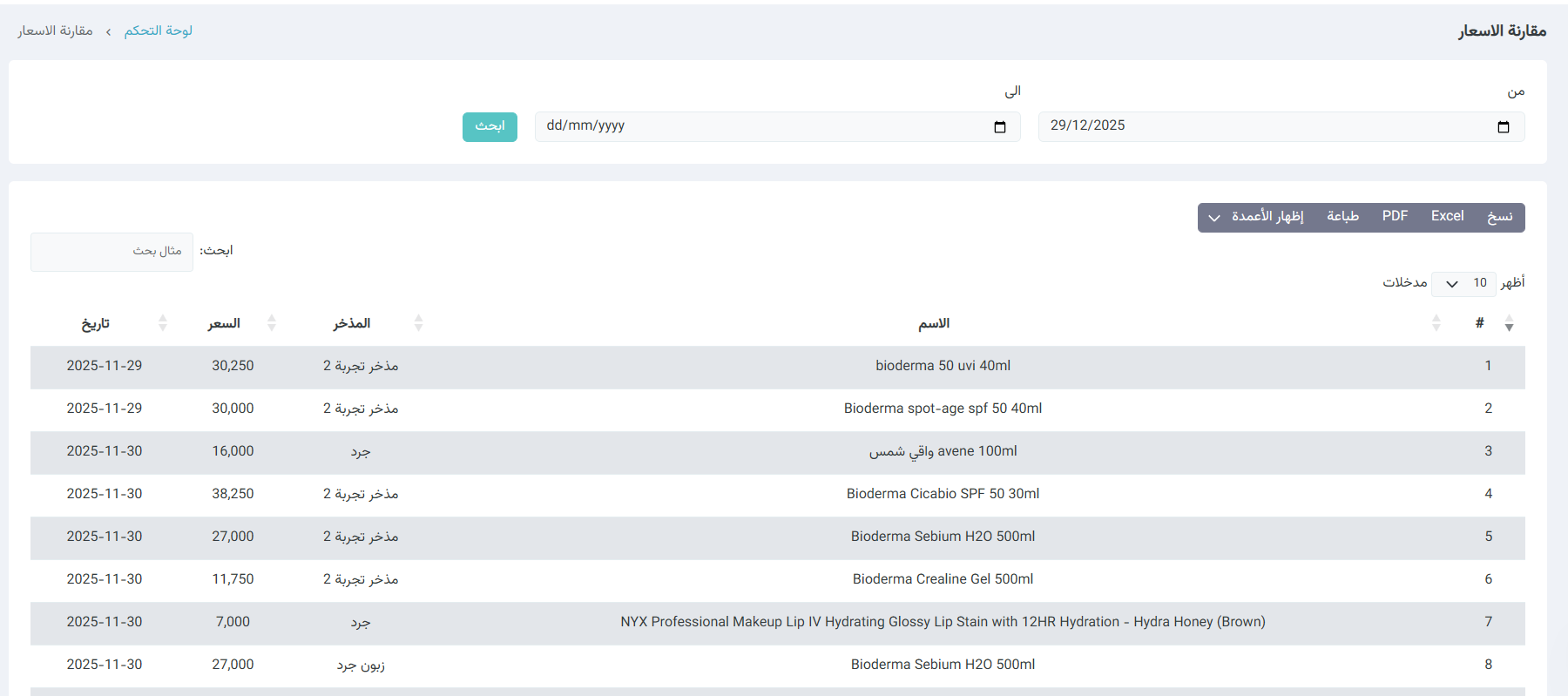Sort table by the # column arrows
The width and height of the screenshot is (1568, 696).
pos(1509,324)
